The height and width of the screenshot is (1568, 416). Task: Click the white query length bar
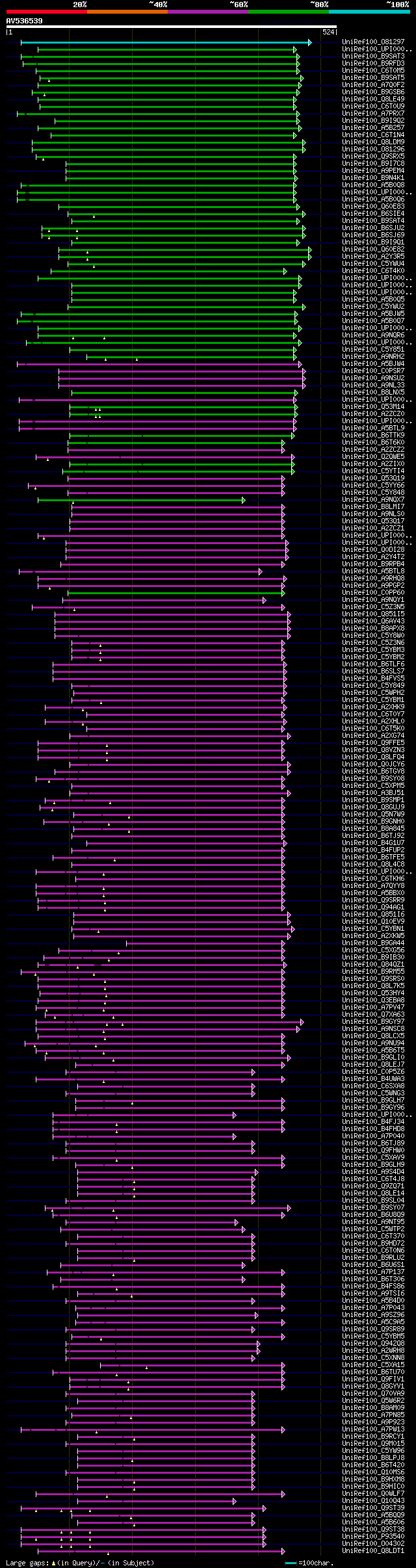pyautogui.click(x=172, y=27)
